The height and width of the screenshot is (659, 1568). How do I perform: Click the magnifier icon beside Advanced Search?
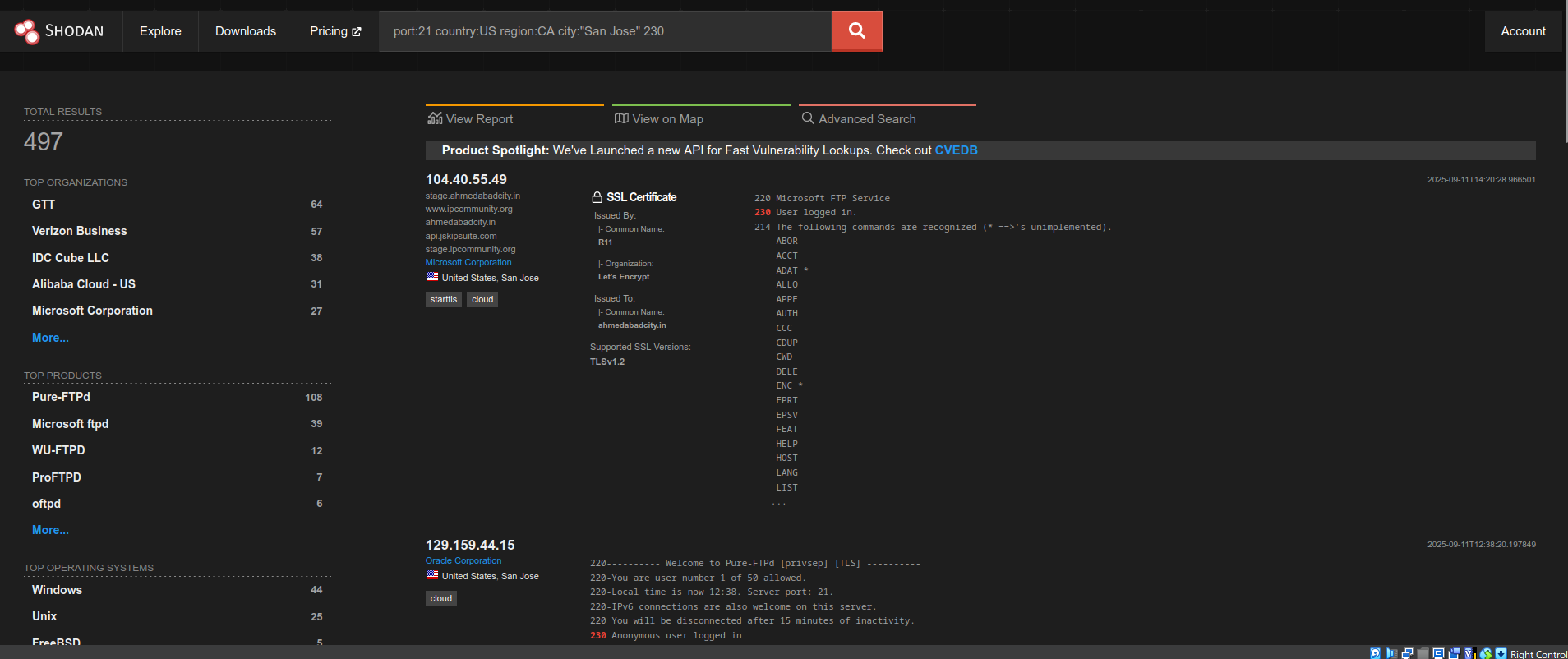coord(808,118)
